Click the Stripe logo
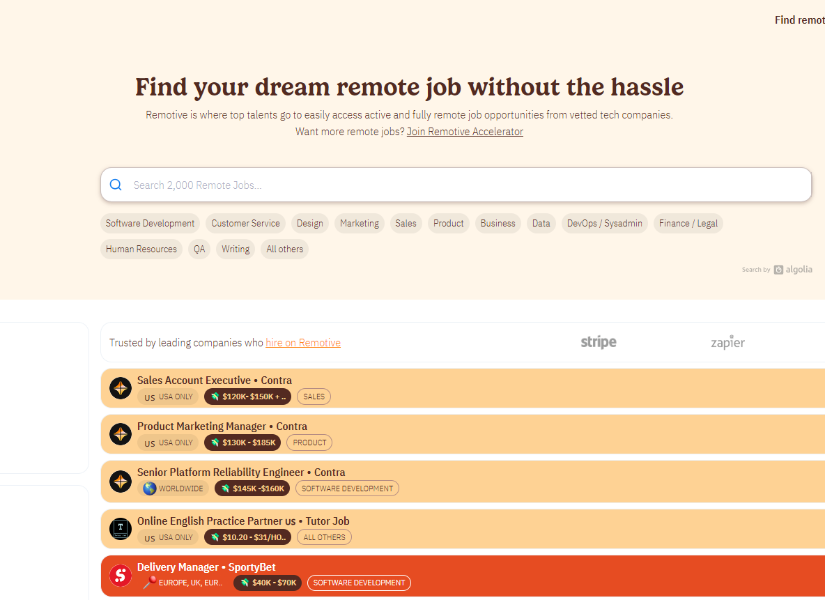 pos(598,342)
